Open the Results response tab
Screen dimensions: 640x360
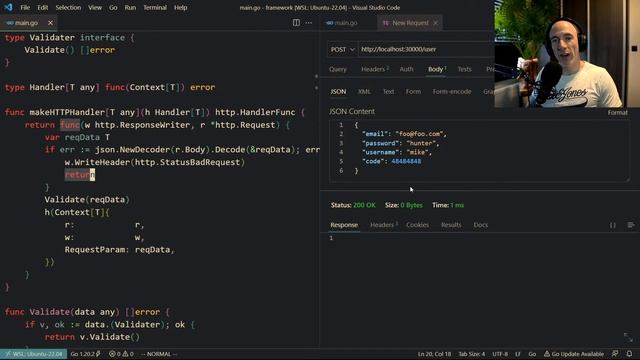(451, 225)
